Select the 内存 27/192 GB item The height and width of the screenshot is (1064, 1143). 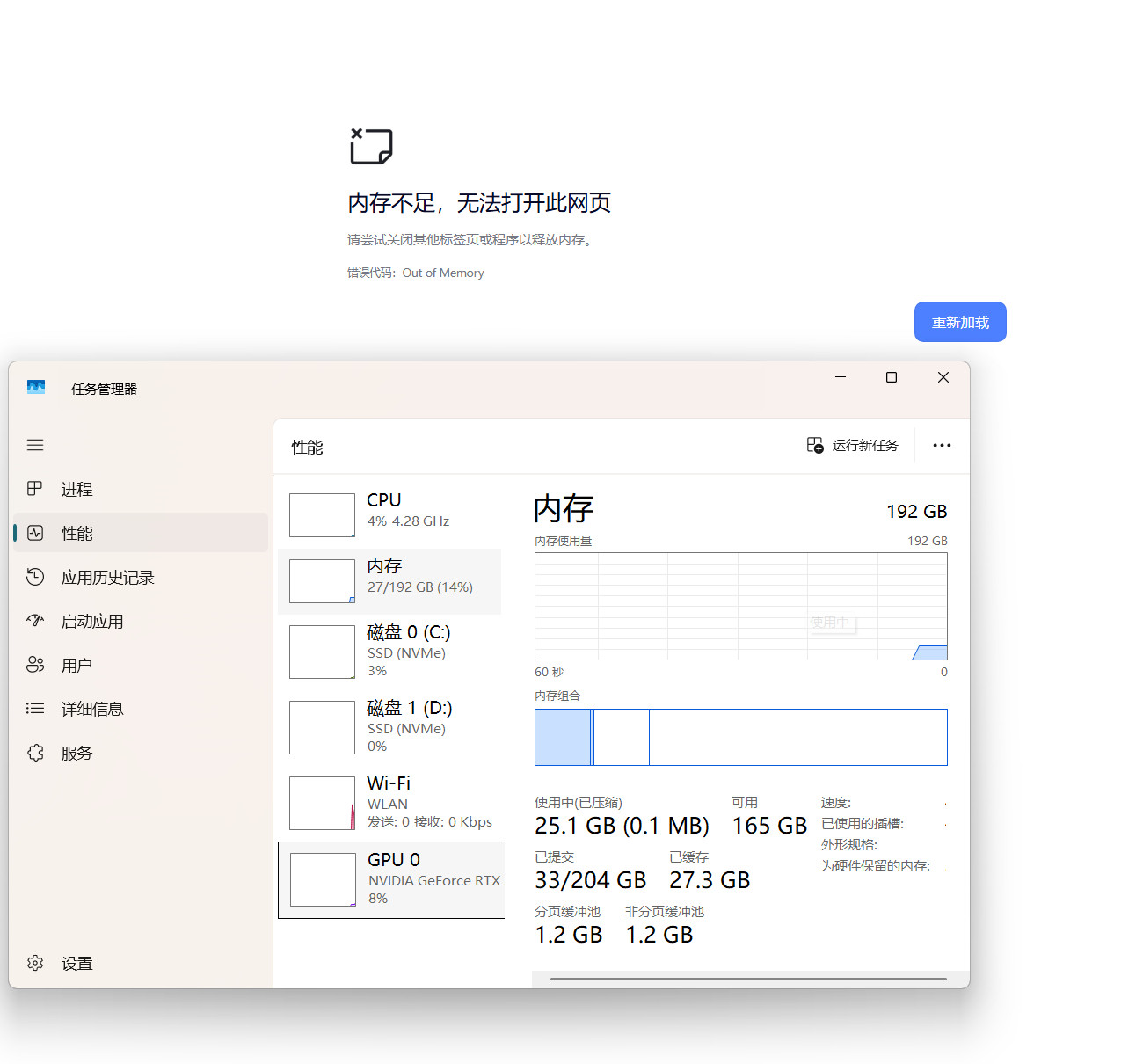[389, 581]
